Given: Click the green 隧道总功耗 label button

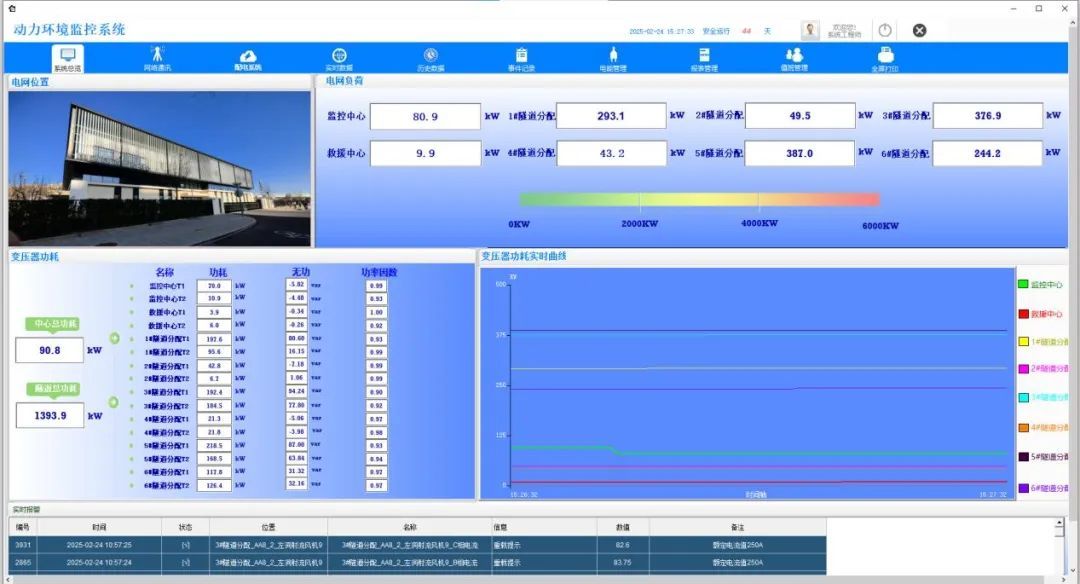Looking at the screenshot, I should [55, 389].
